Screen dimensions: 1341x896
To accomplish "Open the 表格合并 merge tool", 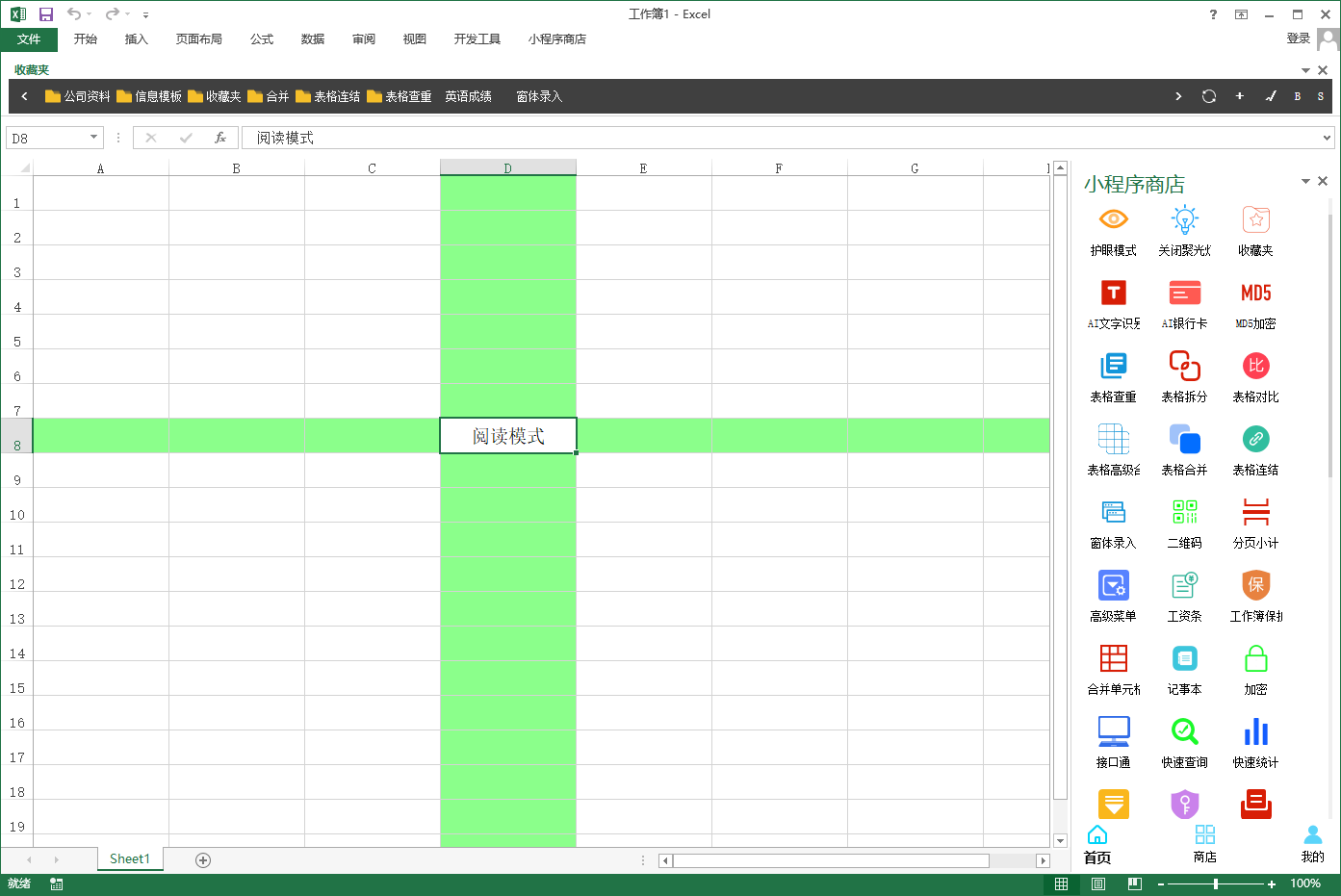I will pos(1184,449).
